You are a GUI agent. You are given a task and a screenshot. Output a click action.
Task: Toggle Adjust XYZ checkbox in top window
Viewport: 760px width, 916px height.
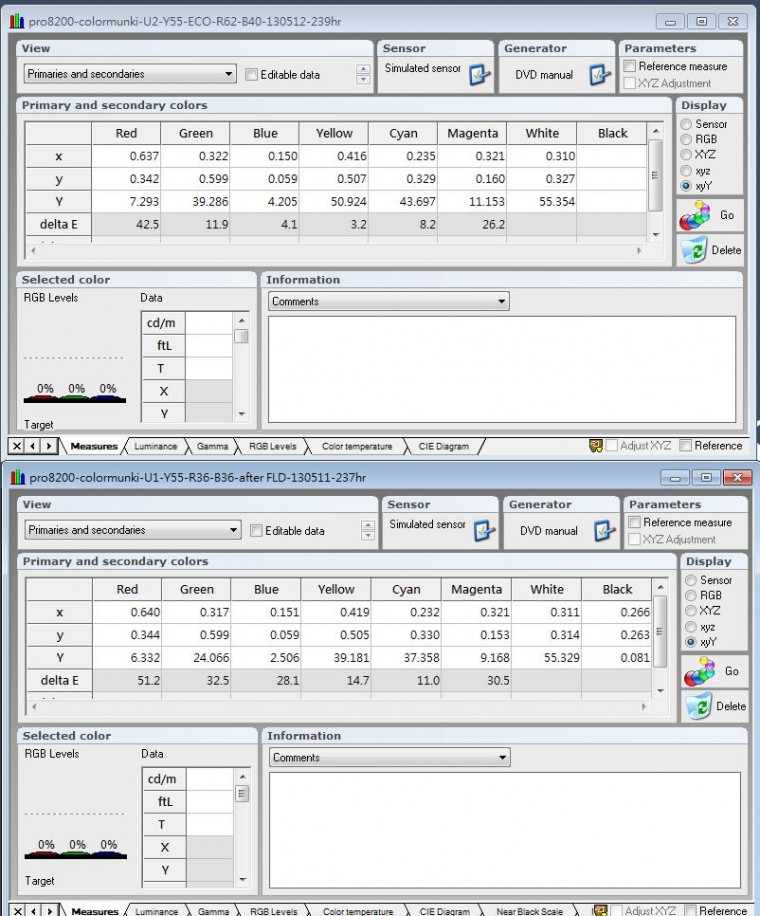(612, 446)
